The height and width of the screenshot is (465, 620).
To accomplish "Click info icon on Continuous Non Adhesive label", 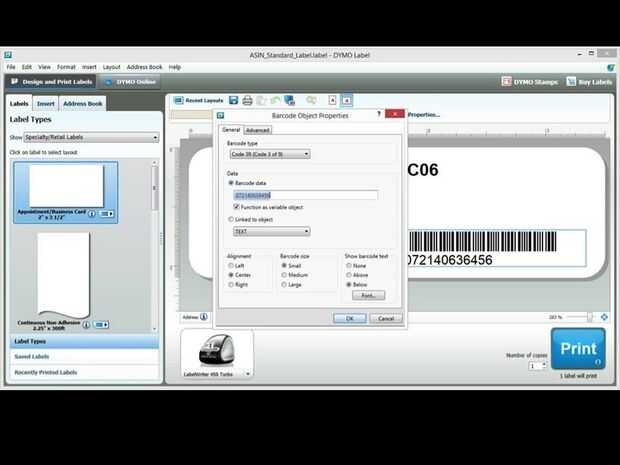I will (86, 325).
